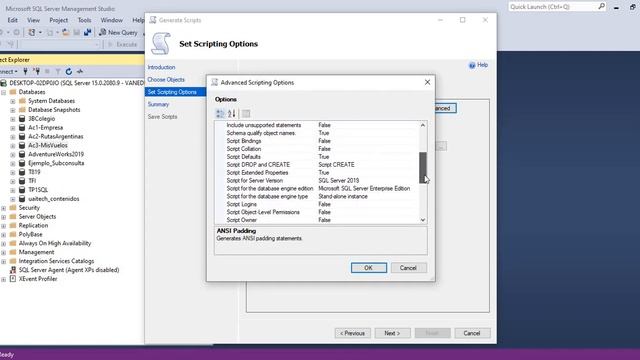Click the Open File icon in SSMS toolbar
This screenshot has width=640, height=360.
click(x=66, y=32)
